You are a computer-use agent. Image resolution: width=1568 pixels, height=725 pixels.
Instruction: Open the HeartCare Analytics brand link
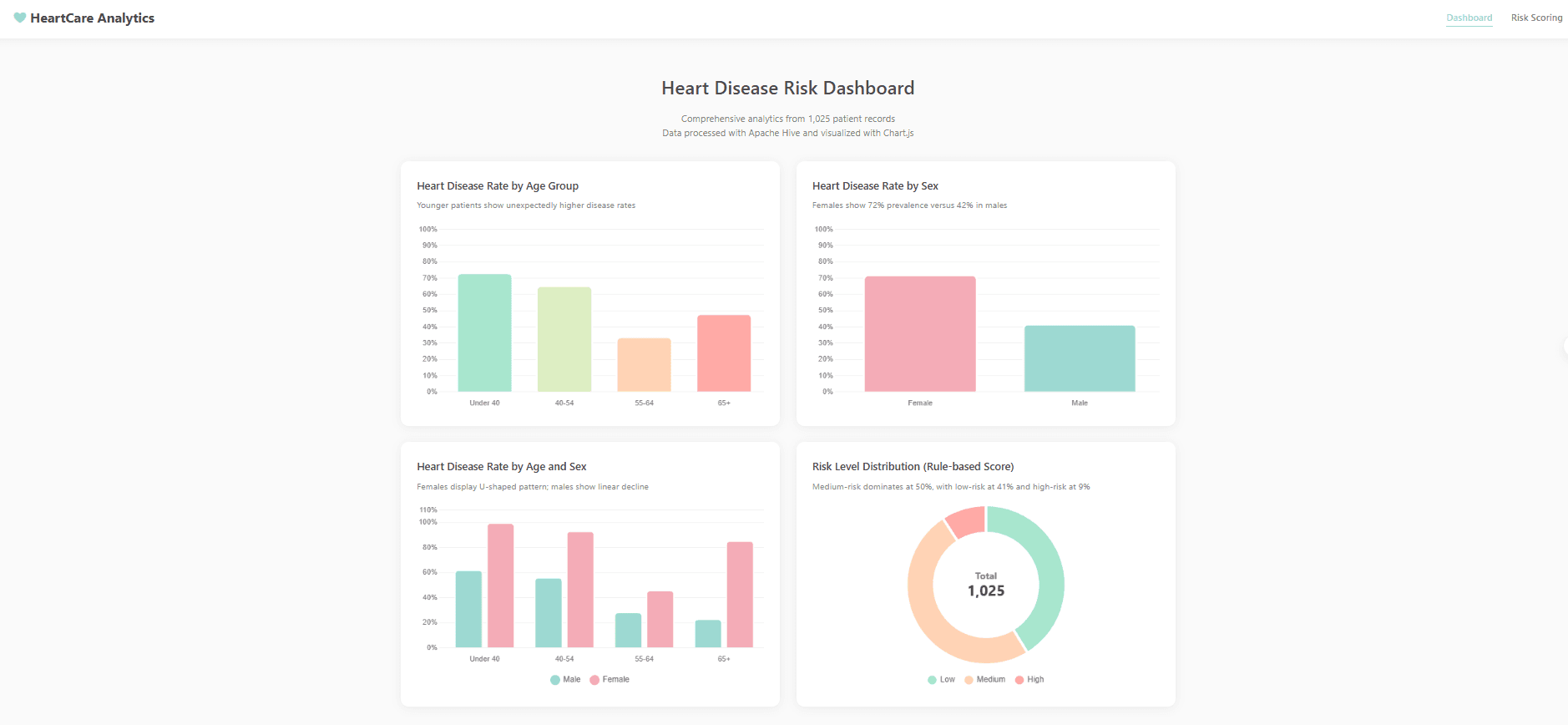(x=84, y=18)
